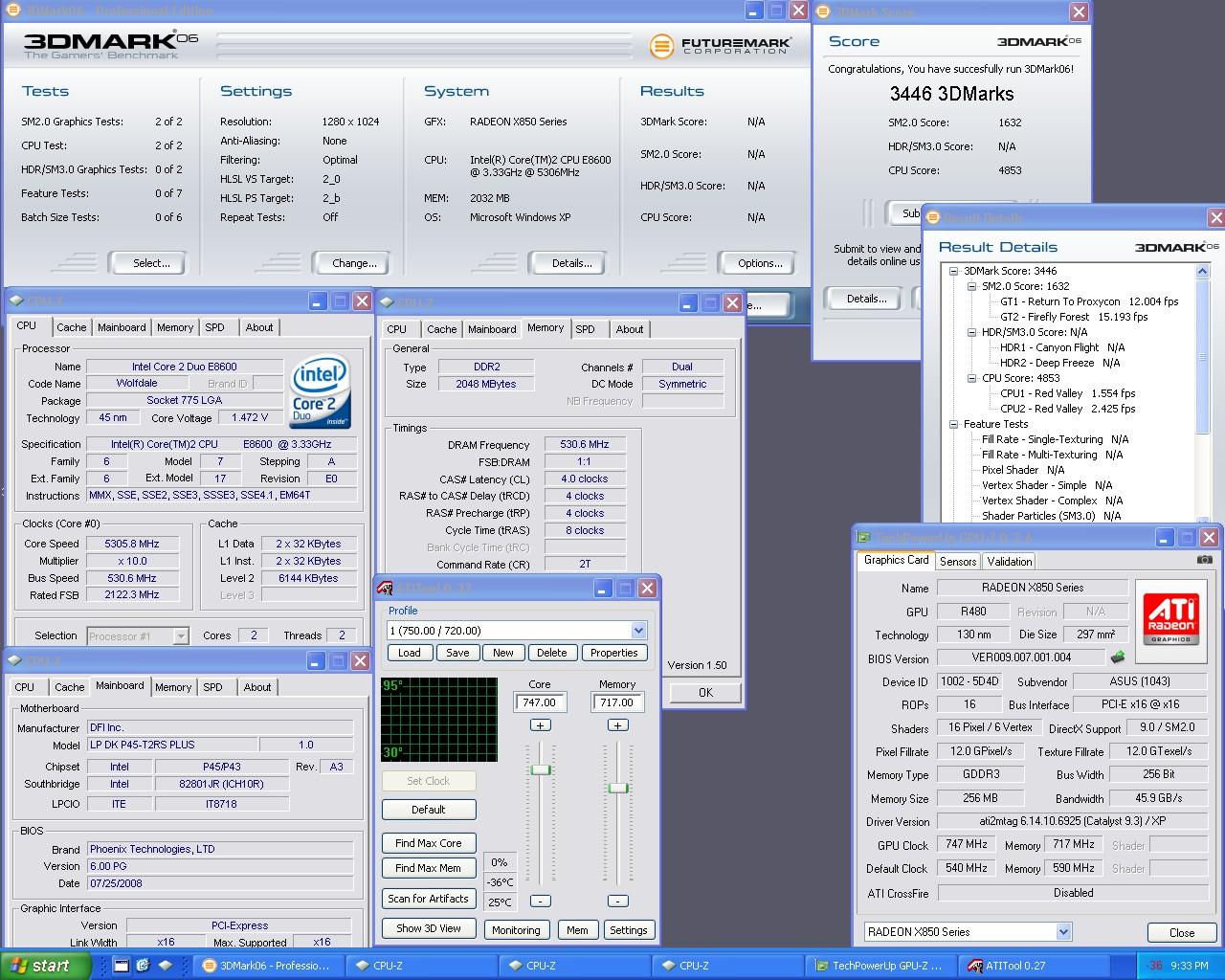The image size is (1225, 980).
Task: Click the GPU-Z screenshot camera icon
Action: click(1205, 559)
